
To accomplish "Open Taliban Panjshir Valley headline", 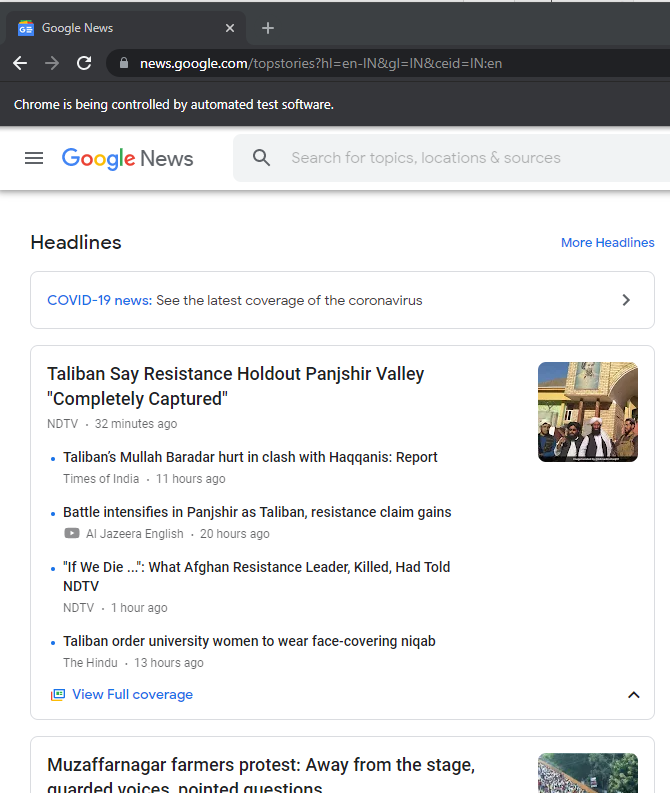I will (x=236, y=386).
